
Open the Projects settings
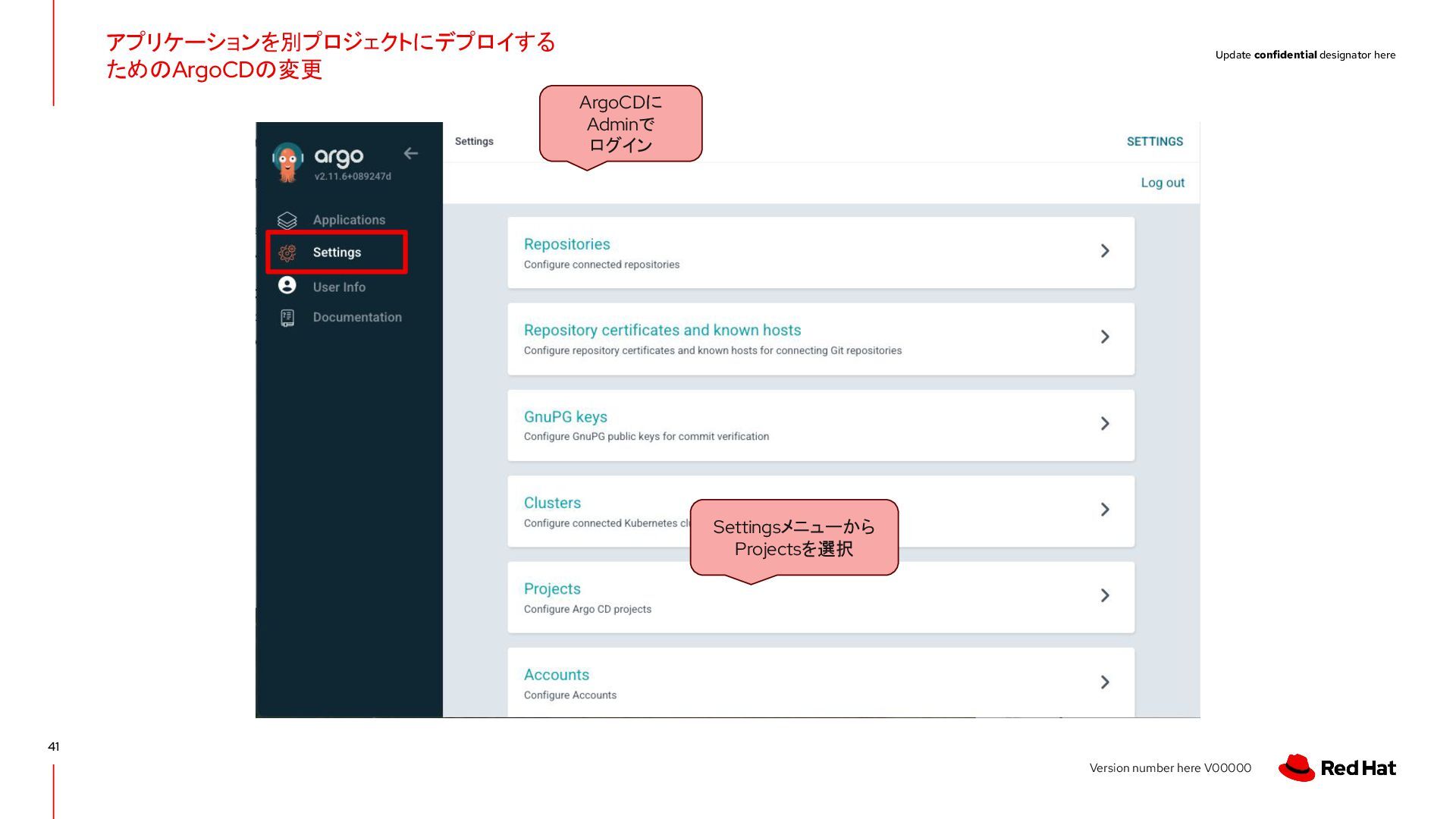tap(821, 598)
